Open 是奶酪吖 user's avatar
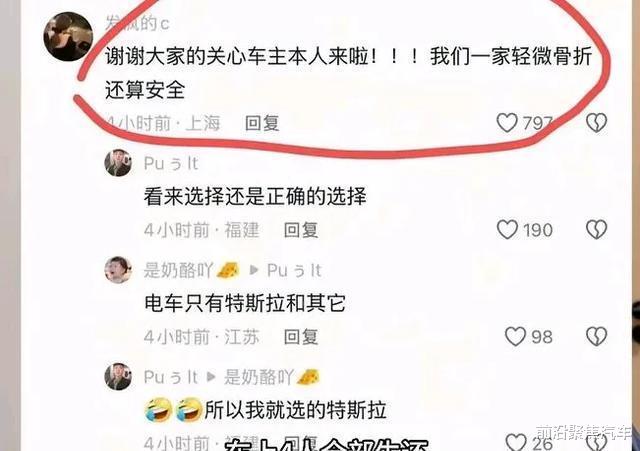The width and height of the screenshot is (640, 451). 118,270
